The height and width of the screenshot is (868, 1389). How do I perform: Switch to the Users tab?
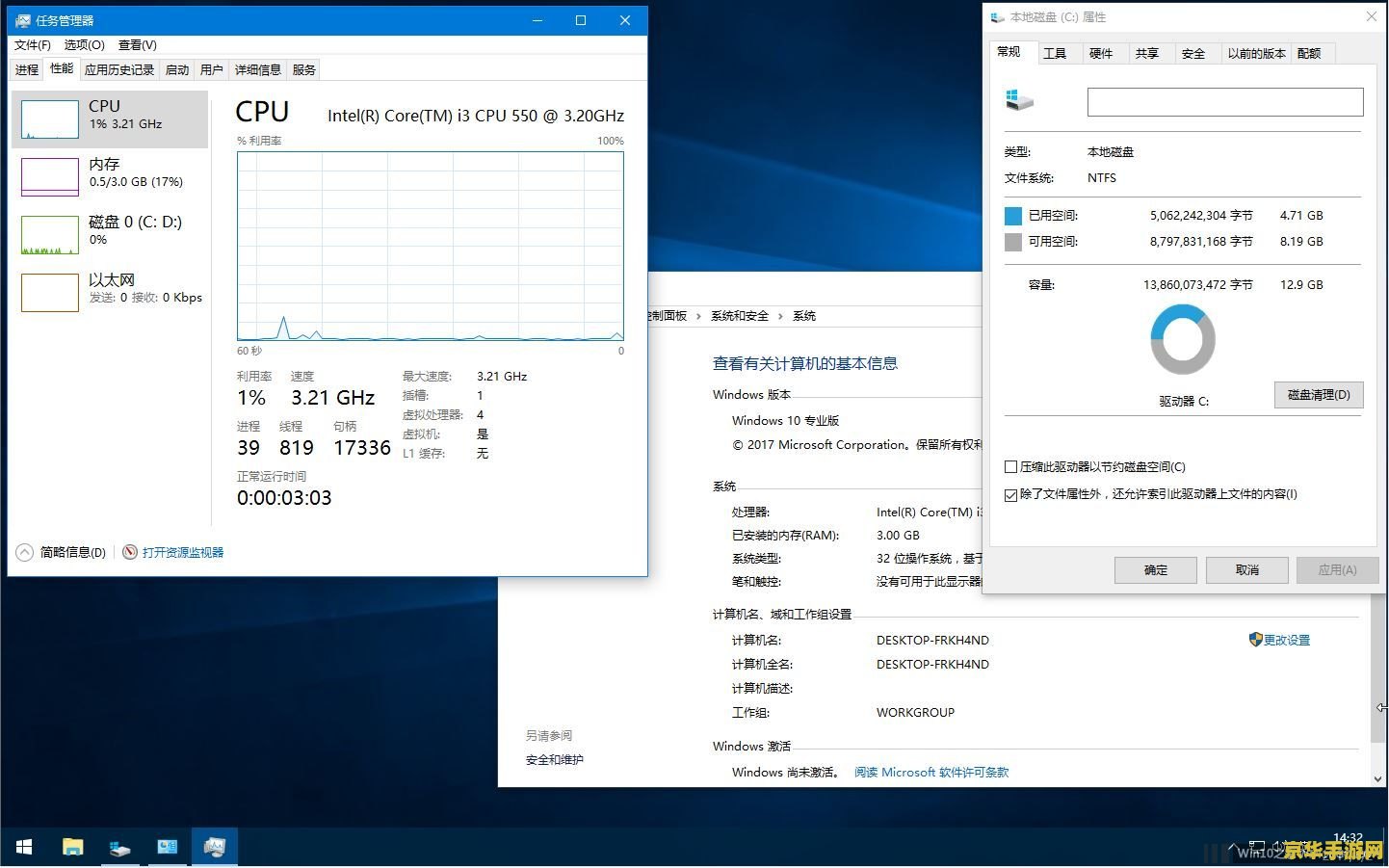212,69
